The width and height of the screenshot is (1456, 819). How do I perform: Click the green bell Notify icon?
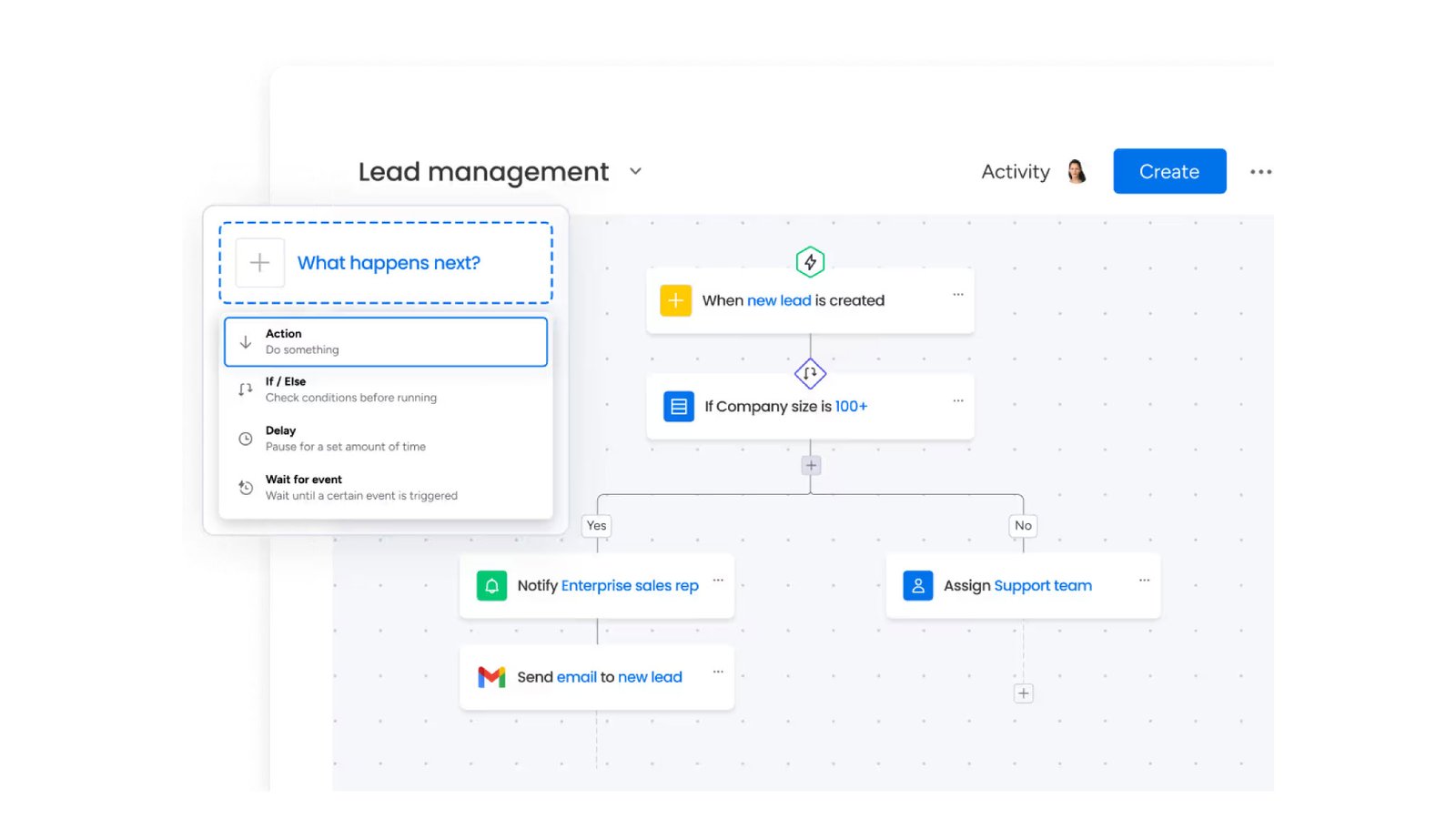pyautogui.click(x=491, y=585)
